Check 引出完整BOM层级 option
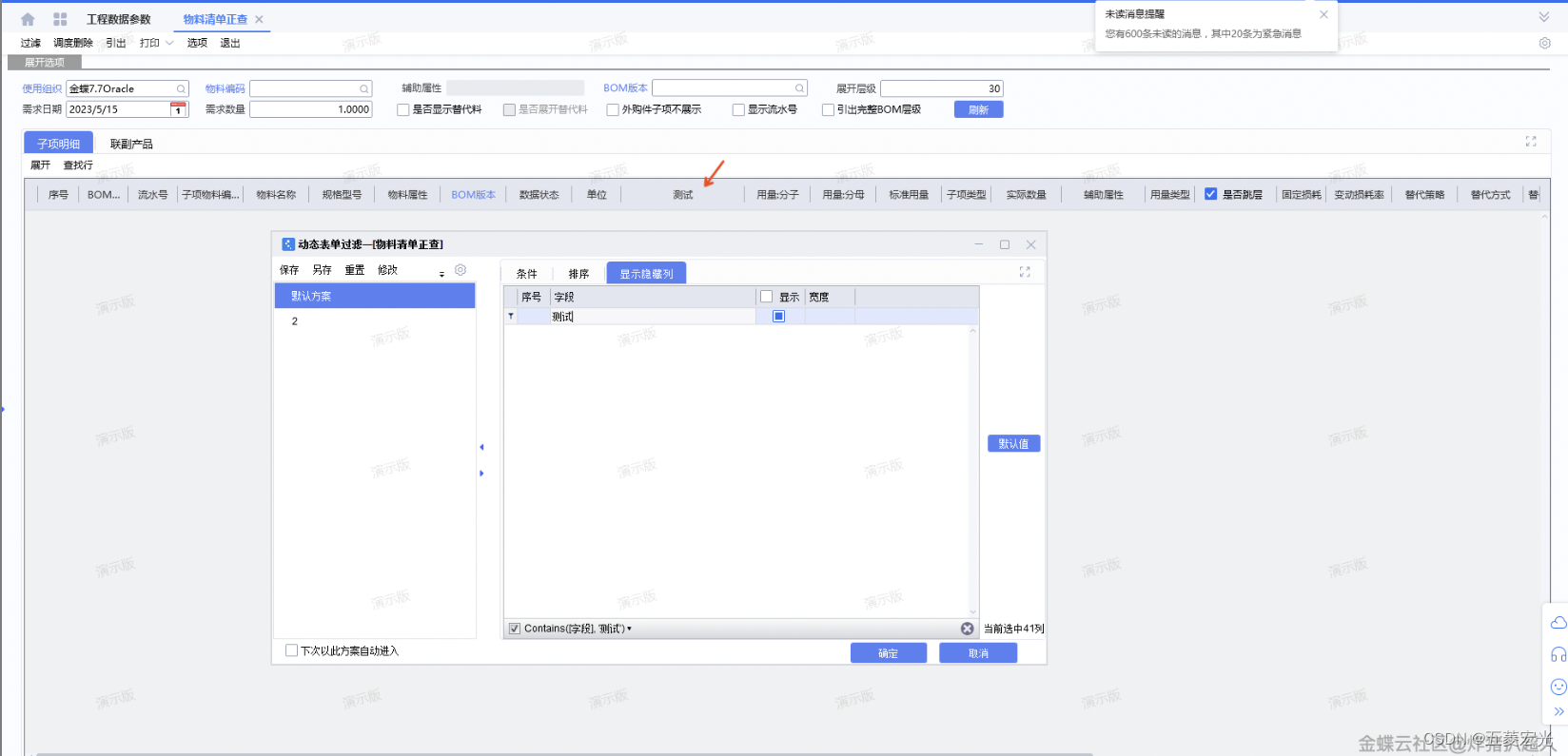The width and height of the screenshot is (1568, 756). [x=828, y=110]
